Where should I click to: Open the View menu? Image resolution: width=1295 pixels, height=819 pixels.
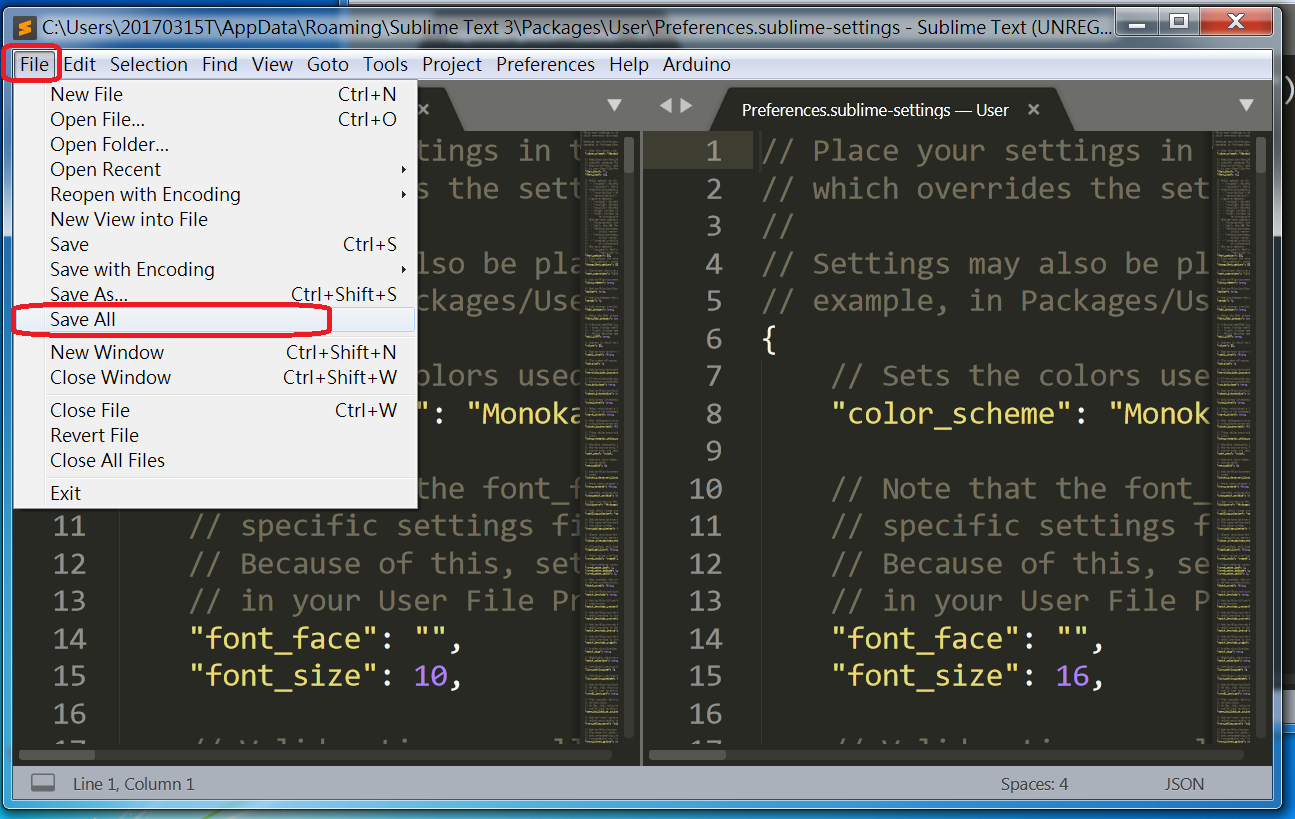pyautogui.click(x=272, y=64)
